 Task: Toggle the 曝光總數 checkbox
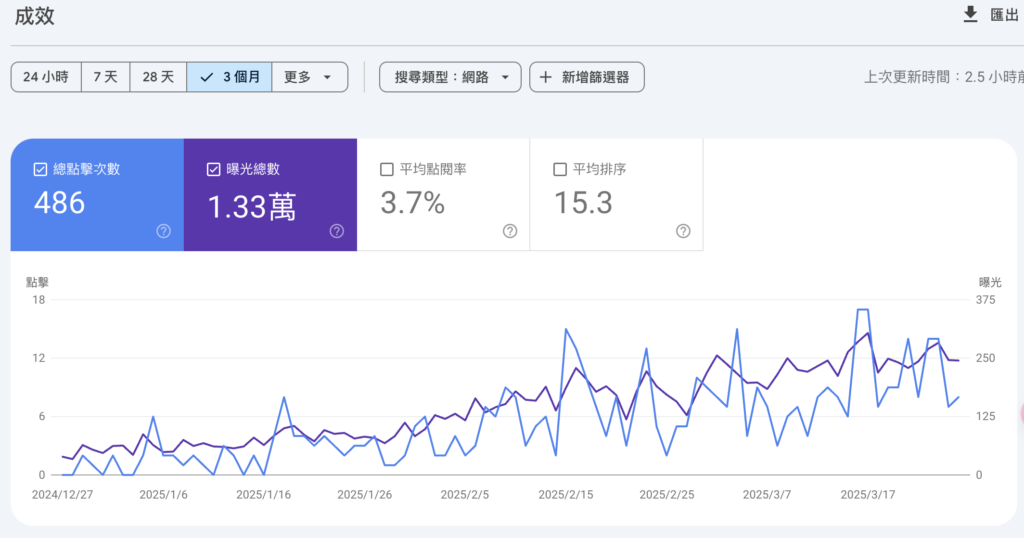tap(213, 170)
